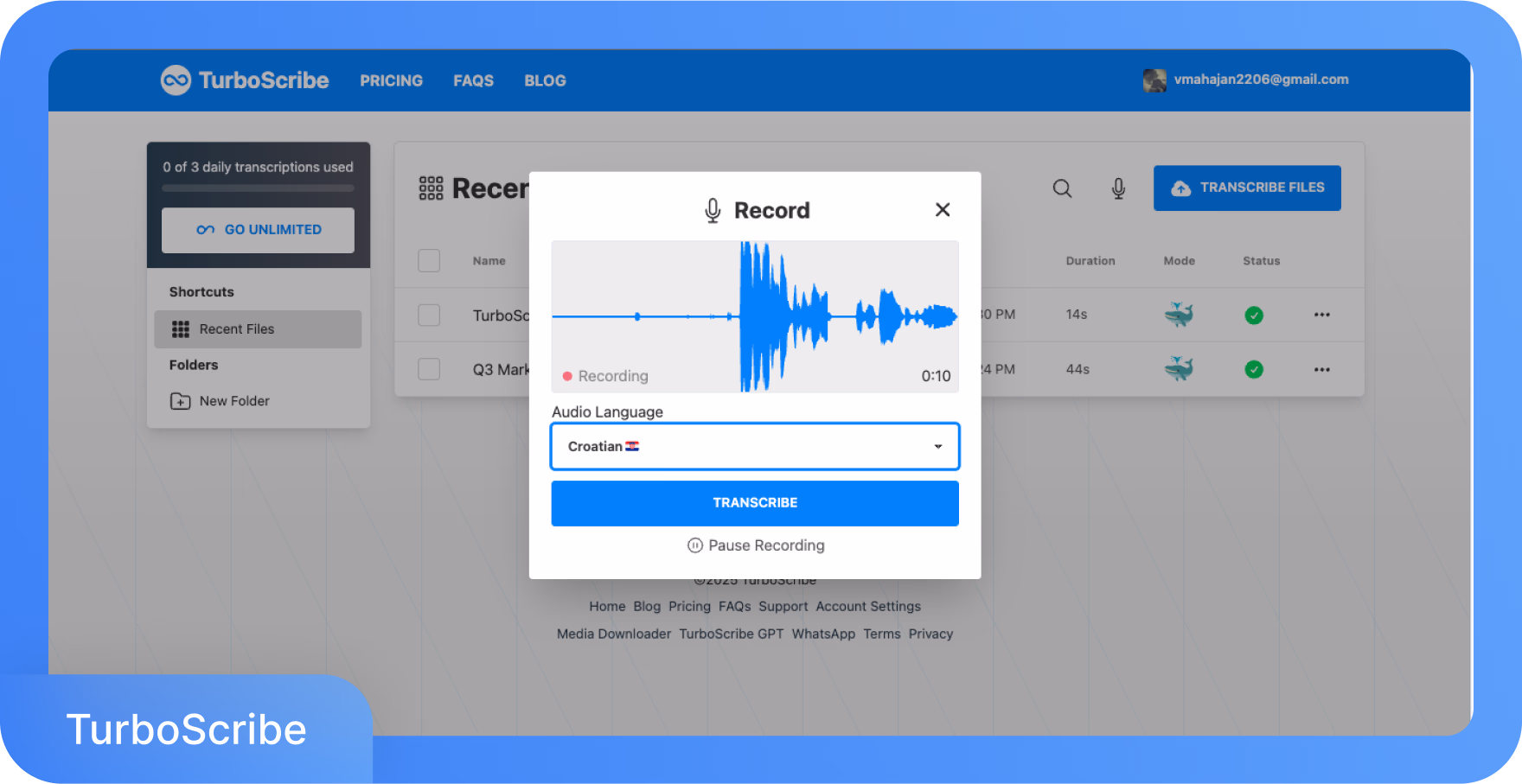Image resolution: width=1522 pixels, height=784 pixels.
Task: Click the TRANSCRIBE FILES button
Action: click(x=1247, y=188)
